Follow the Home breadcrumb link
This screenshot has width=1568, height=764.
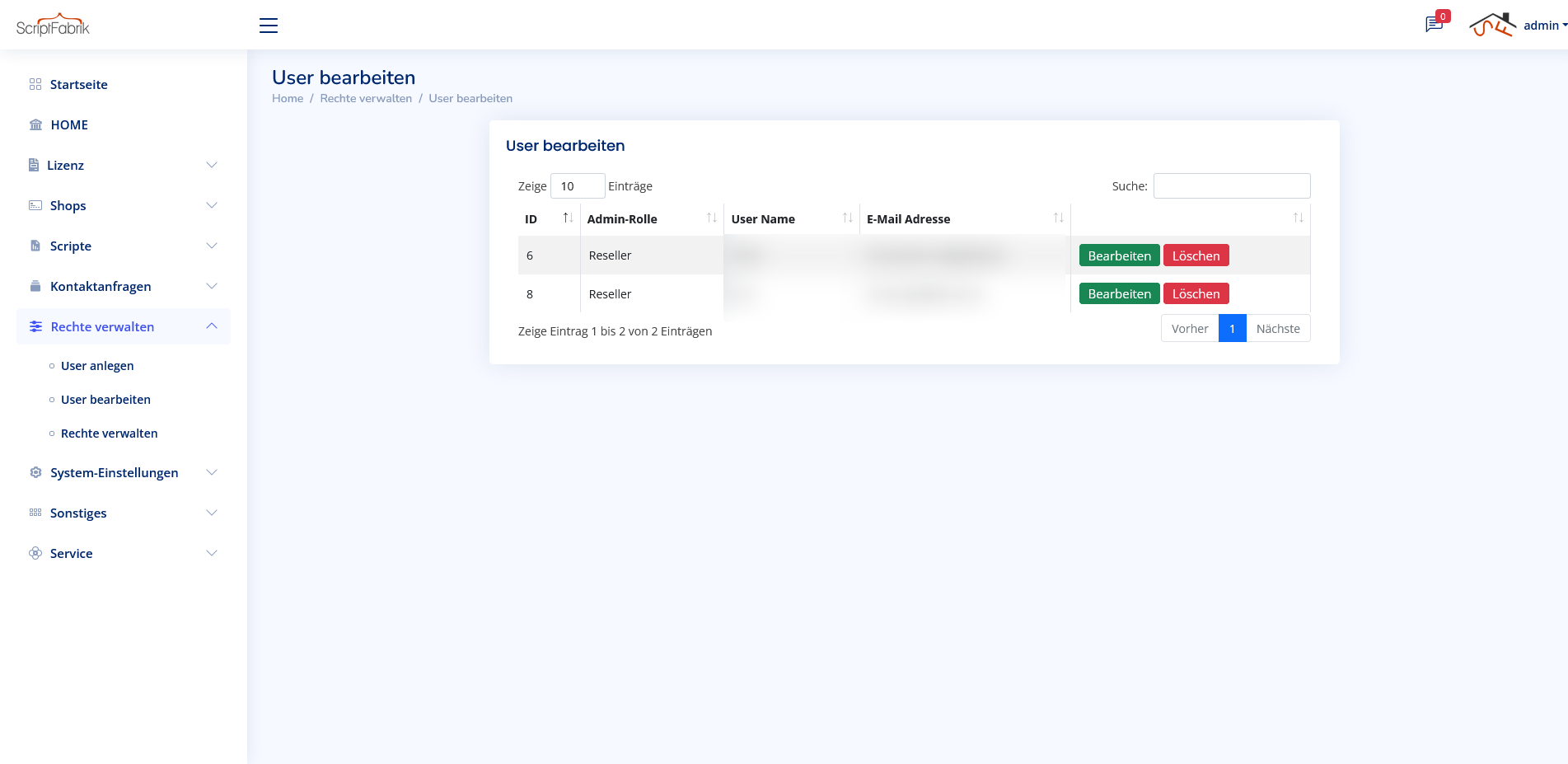288,98
